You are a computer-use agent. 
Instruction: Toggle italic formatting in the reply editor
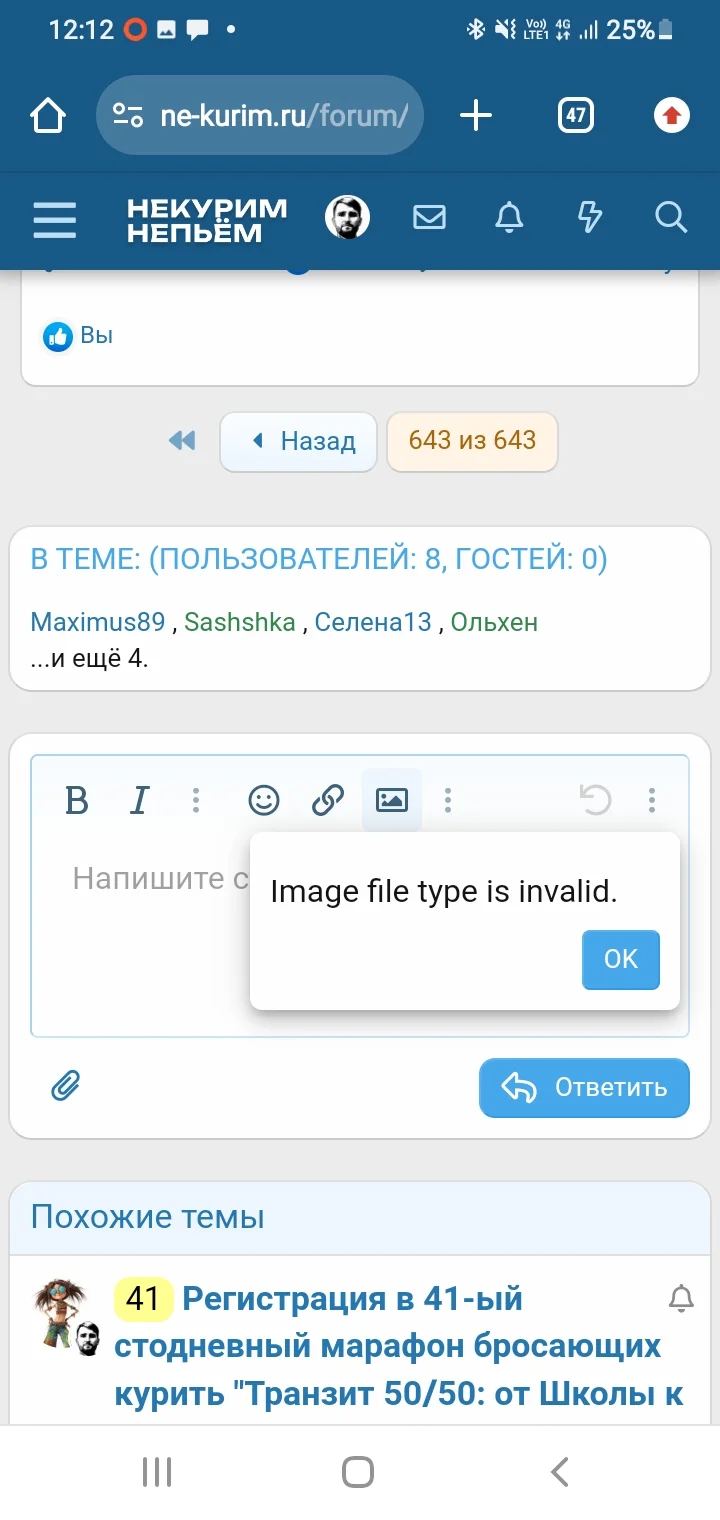(x=139, y=800)
